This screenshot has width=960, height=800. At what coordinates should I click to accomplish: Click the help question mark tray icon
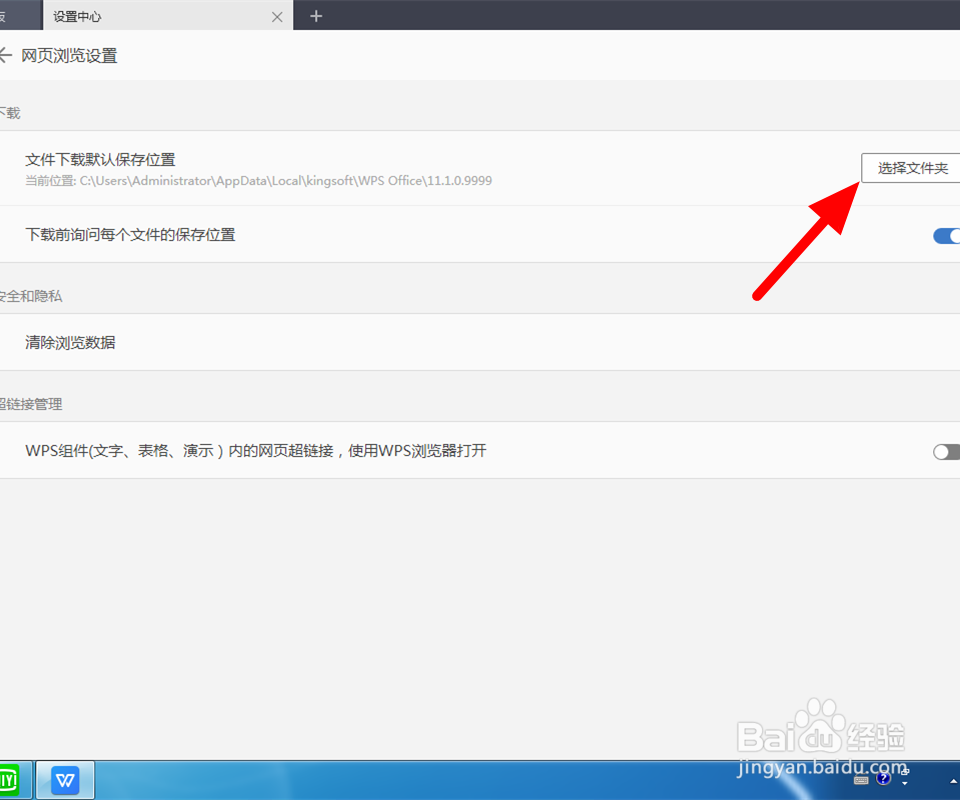[883, 778]
